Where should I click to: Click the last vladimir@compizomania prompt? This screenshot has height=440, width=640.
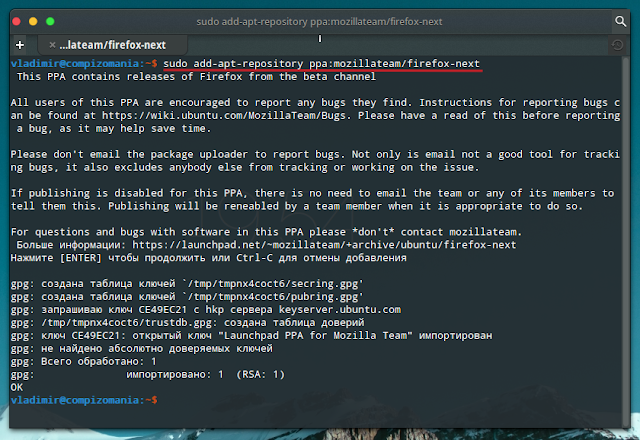click(x=84, y=400)
